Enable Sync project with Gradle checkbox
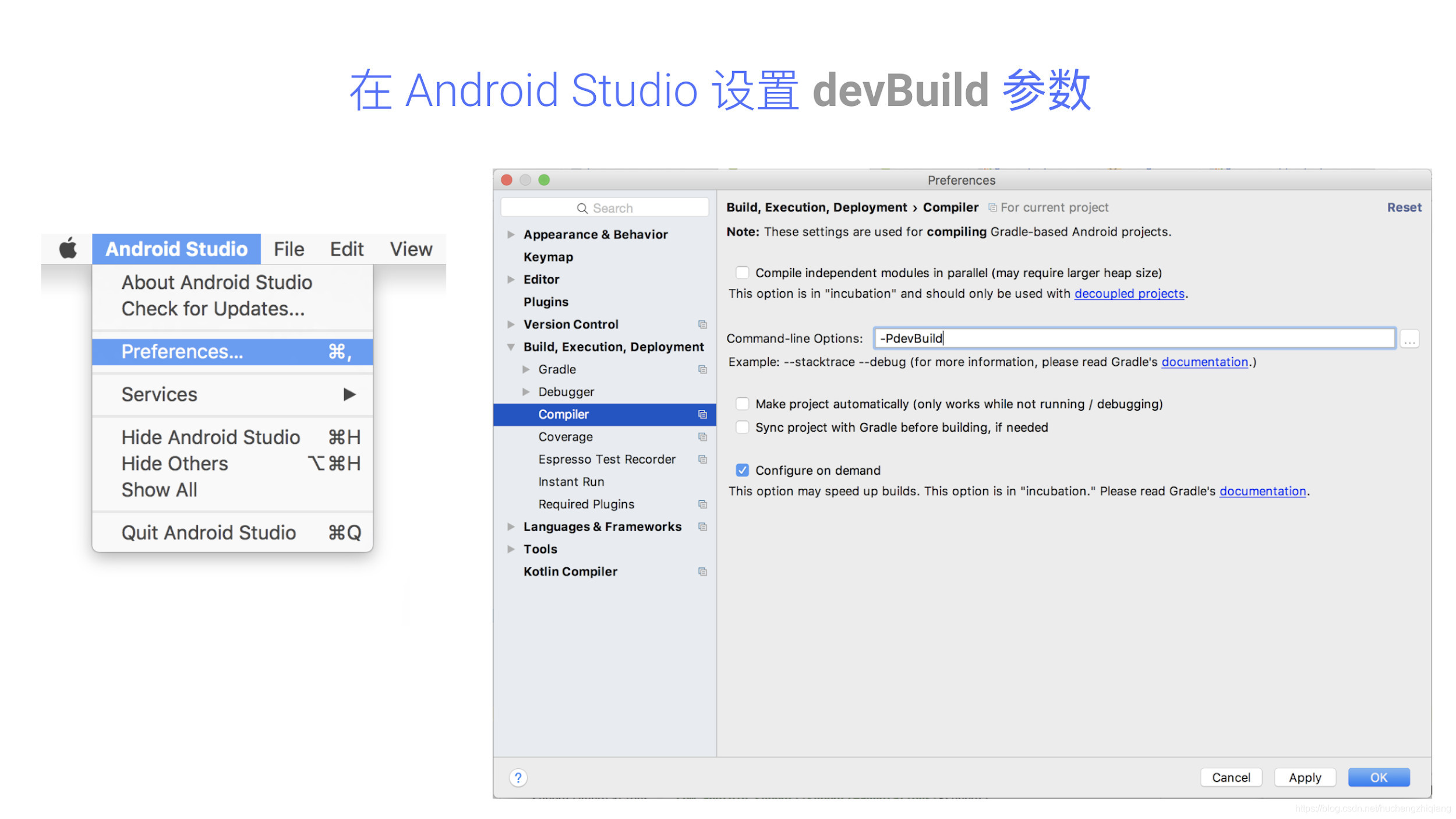 point(742,427)
